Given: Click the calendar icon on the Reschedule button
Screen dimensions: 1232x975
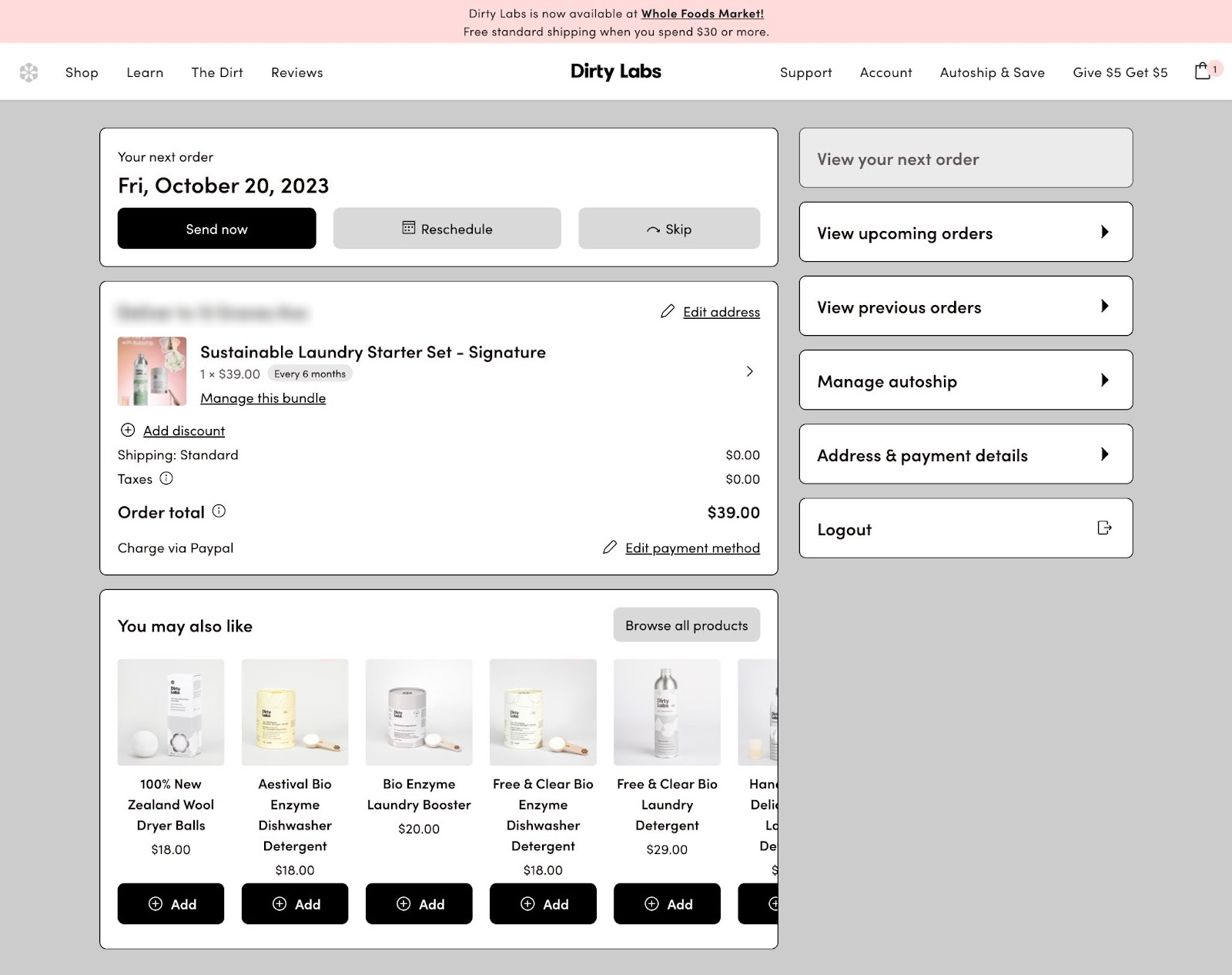Looking at the screenshot, I should coord(410,228).
